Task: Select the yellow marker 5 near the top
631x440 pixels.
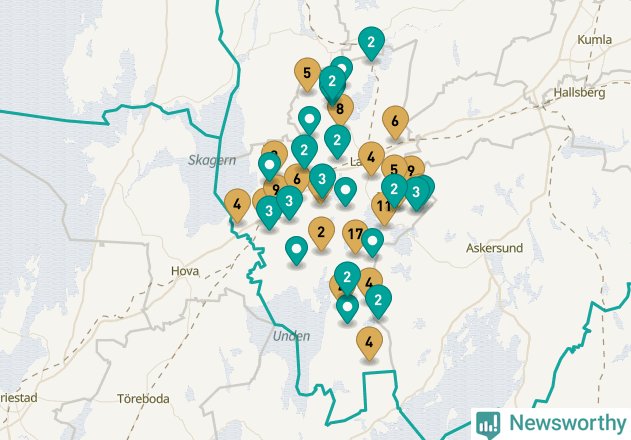Action: coord(307,74)
